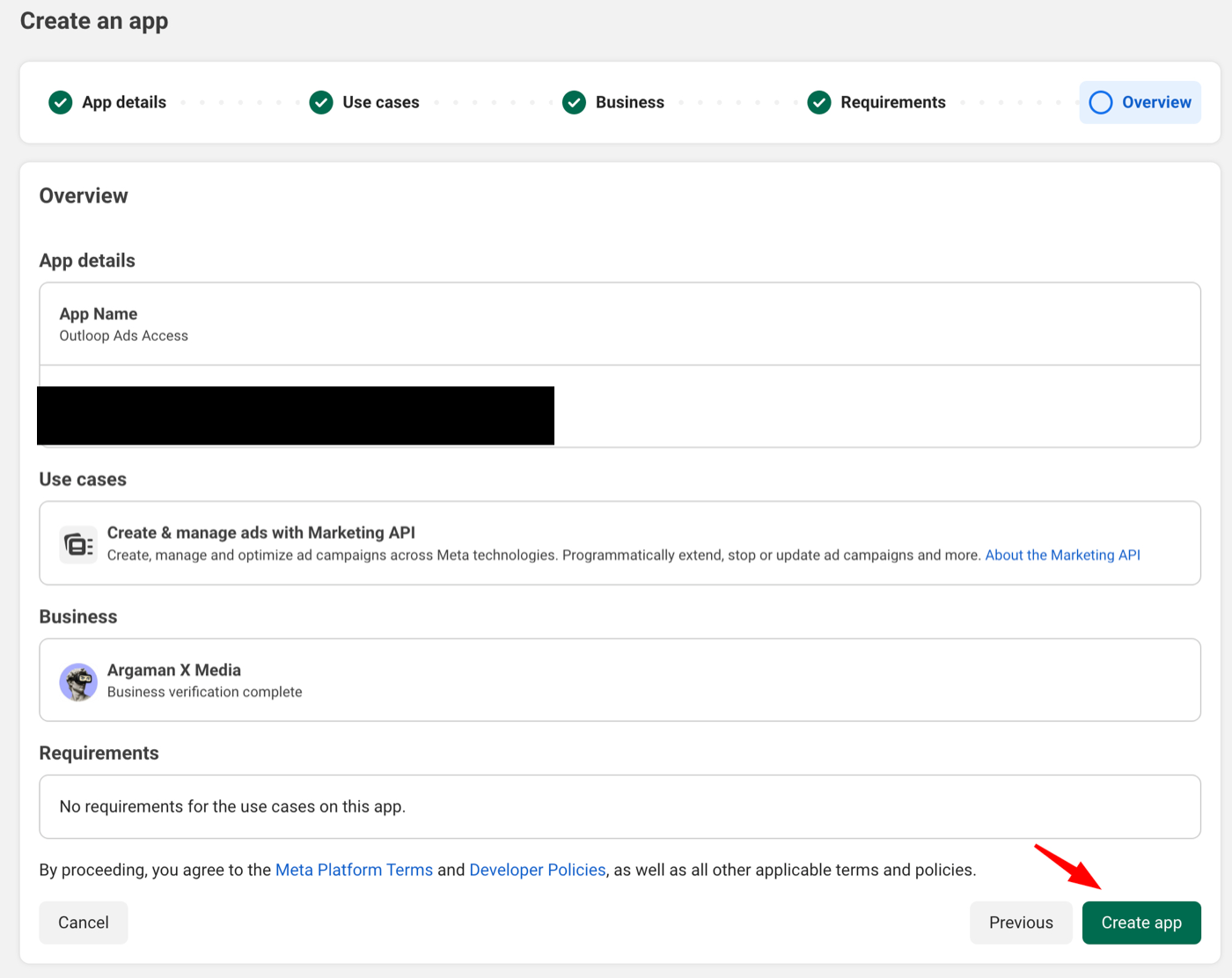Click the Overview step circle icon

[x=1101, y=103]
